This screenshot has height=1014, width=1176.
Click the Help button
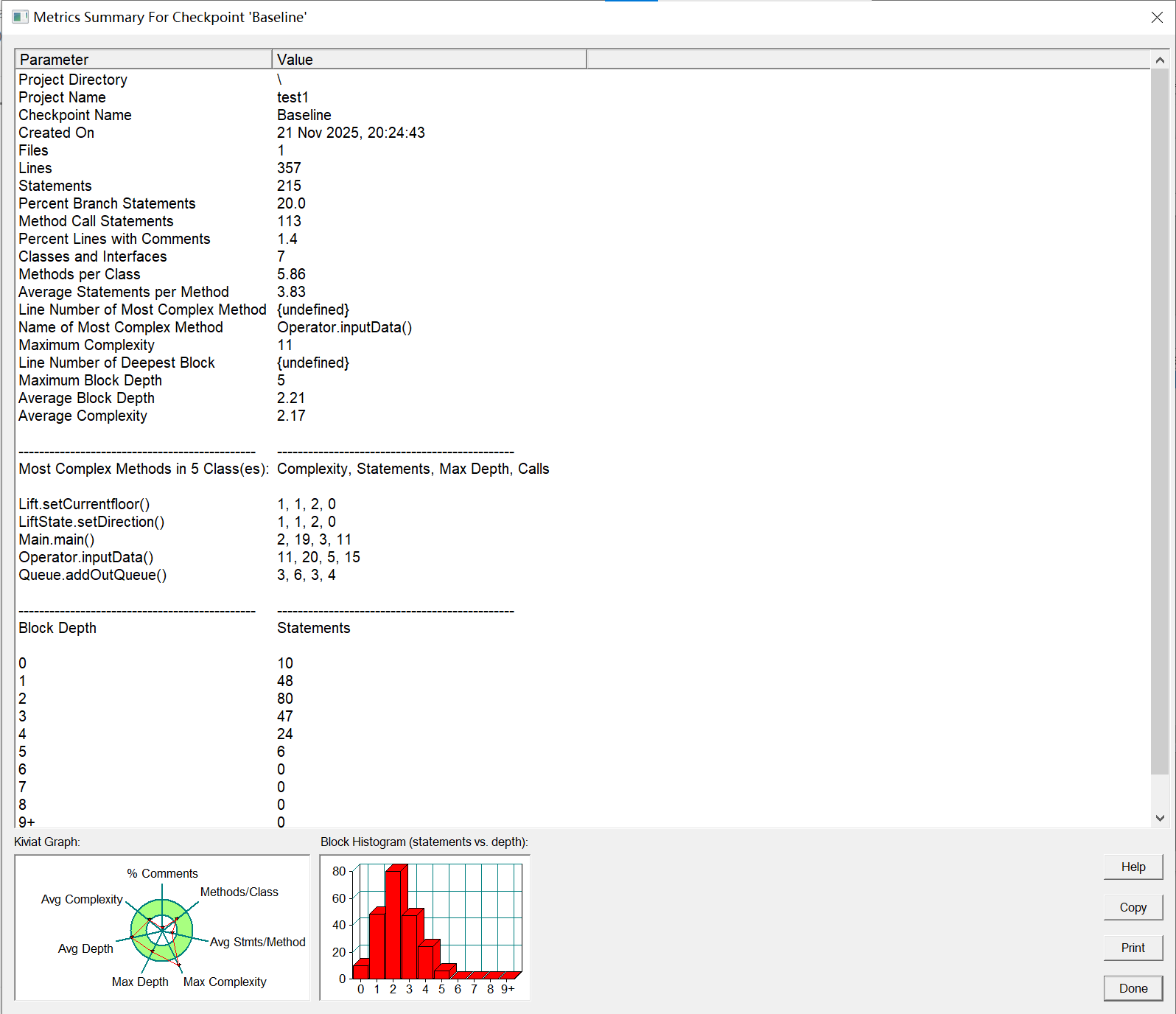(x=1133, y=867)
